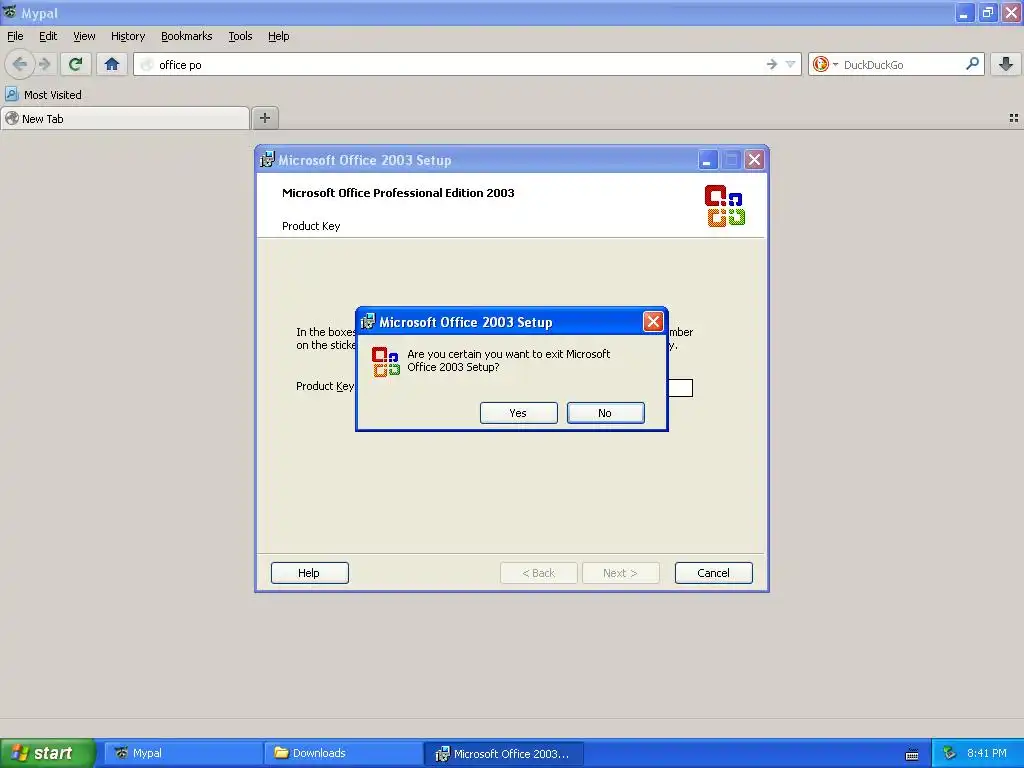Image resolution: width=1024 pixels, height=768 pixels.
Task: Go to the home page
Action: coord(112,64)
